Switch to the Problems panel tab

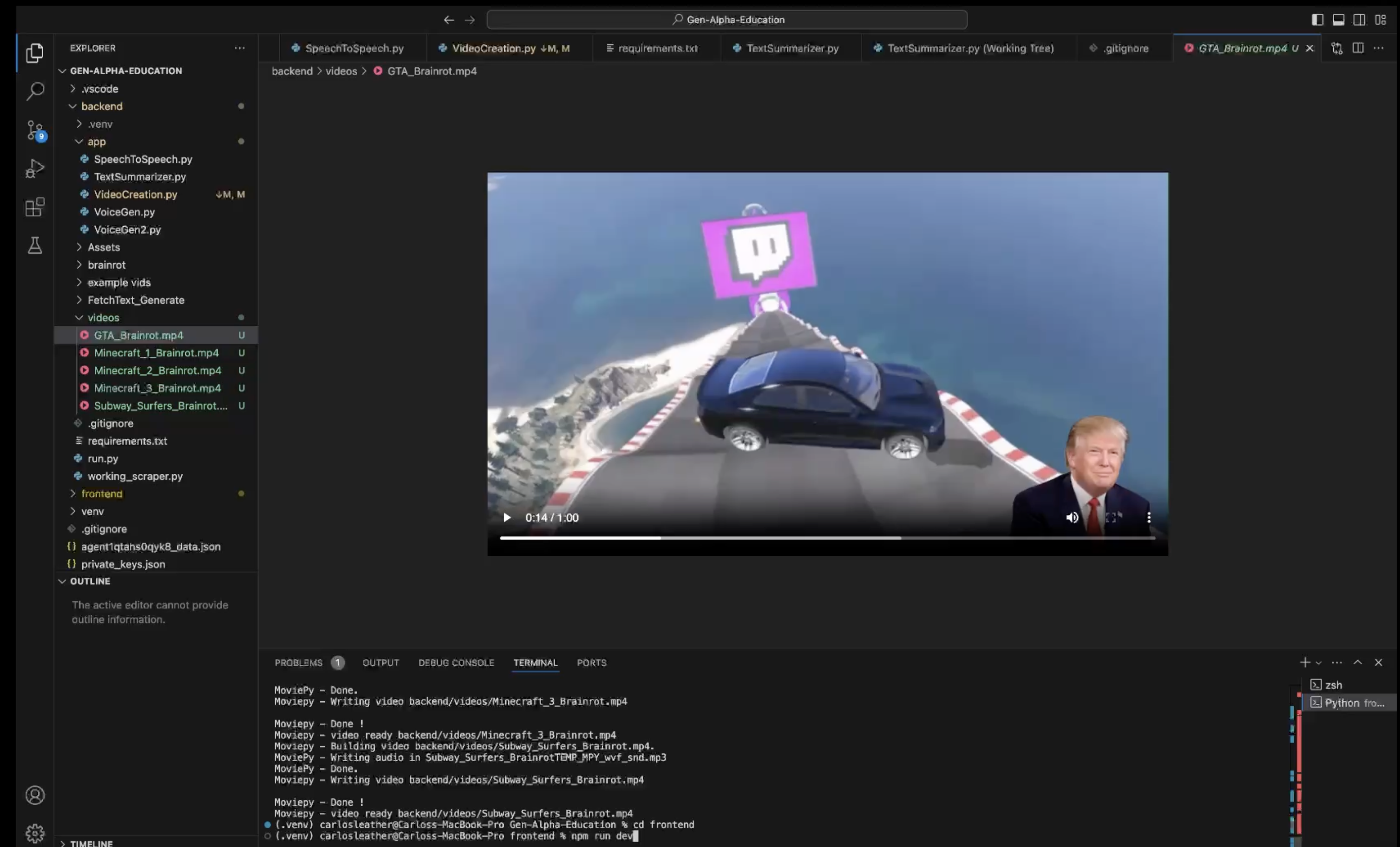[298, 663]
